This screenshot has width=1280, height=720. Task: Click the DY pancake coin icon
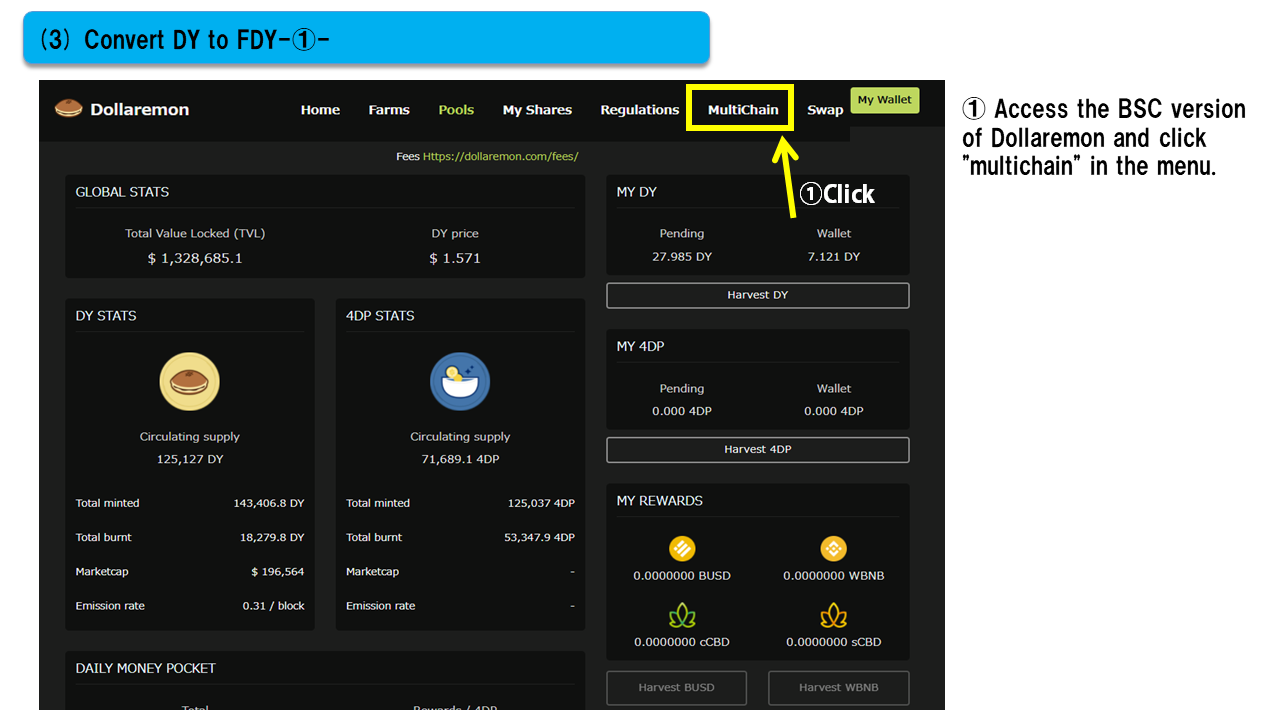[190, 382]
